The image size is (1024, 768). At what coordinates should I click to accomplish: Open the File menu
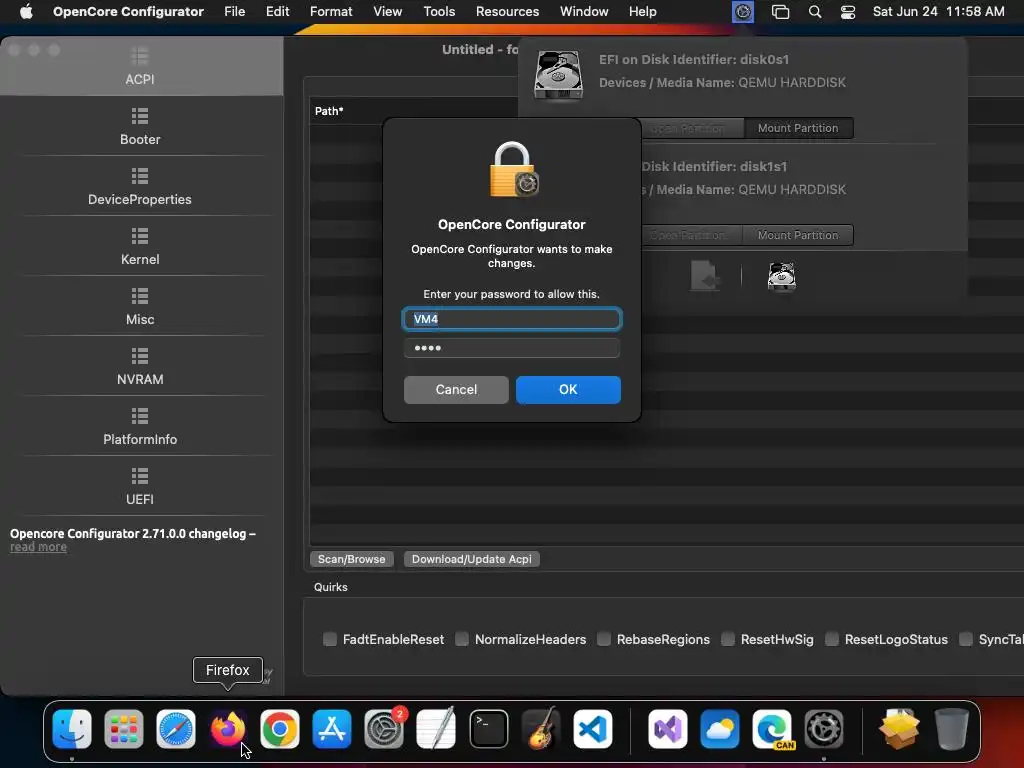[x=234, y=12]
